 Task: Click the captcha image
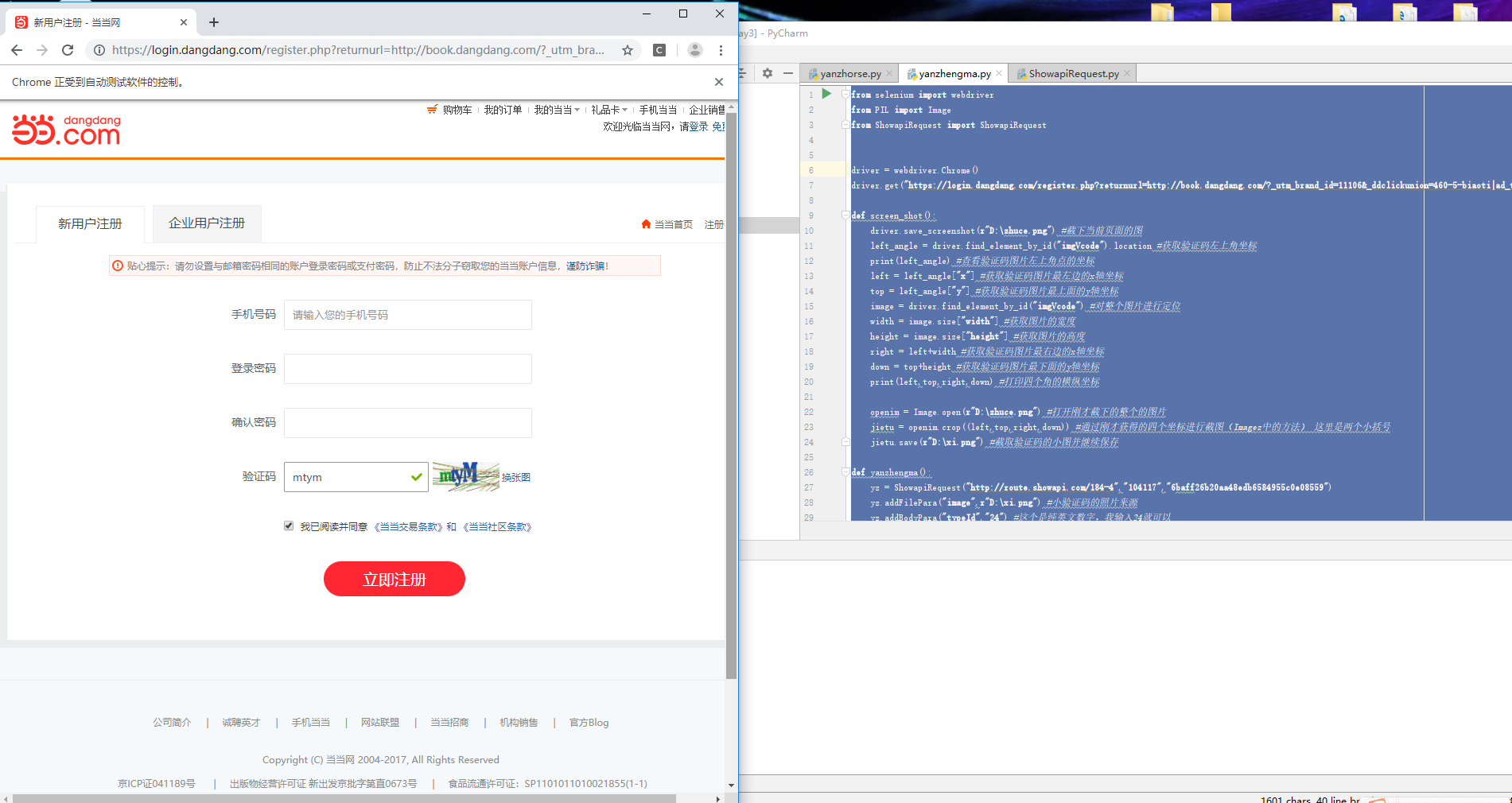coord(465,476)
